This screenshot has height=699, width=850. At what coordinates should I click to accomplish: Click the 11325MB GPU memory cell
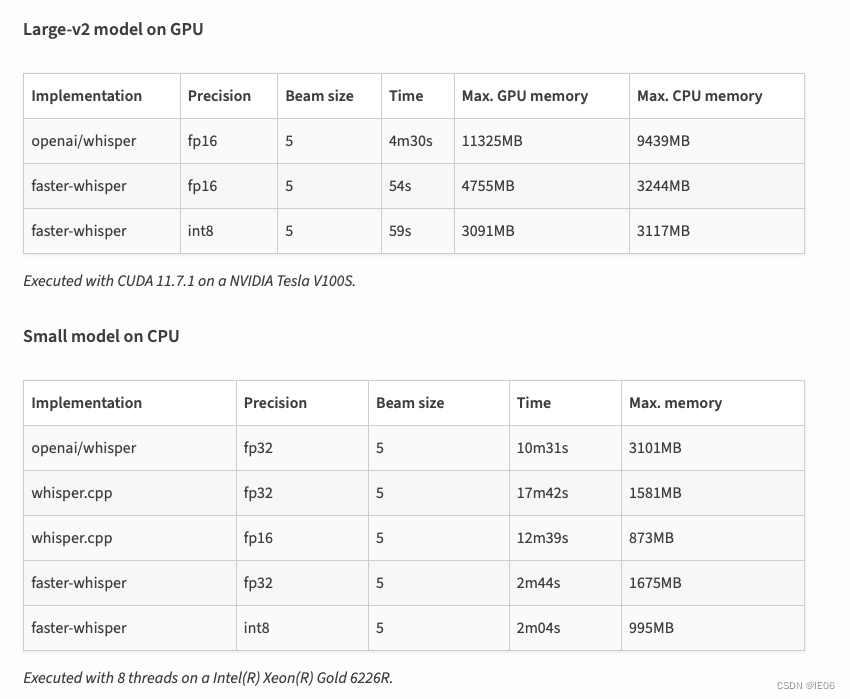click(541, 141)
